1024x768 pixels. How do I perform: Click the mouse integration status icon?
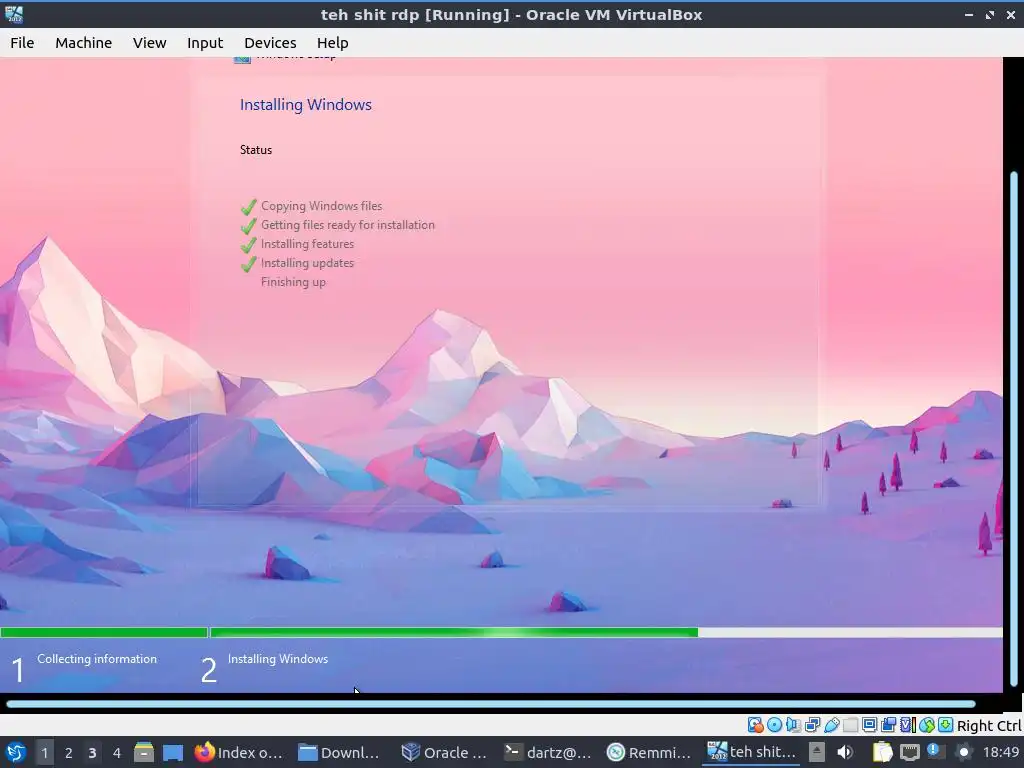(927, 725)
